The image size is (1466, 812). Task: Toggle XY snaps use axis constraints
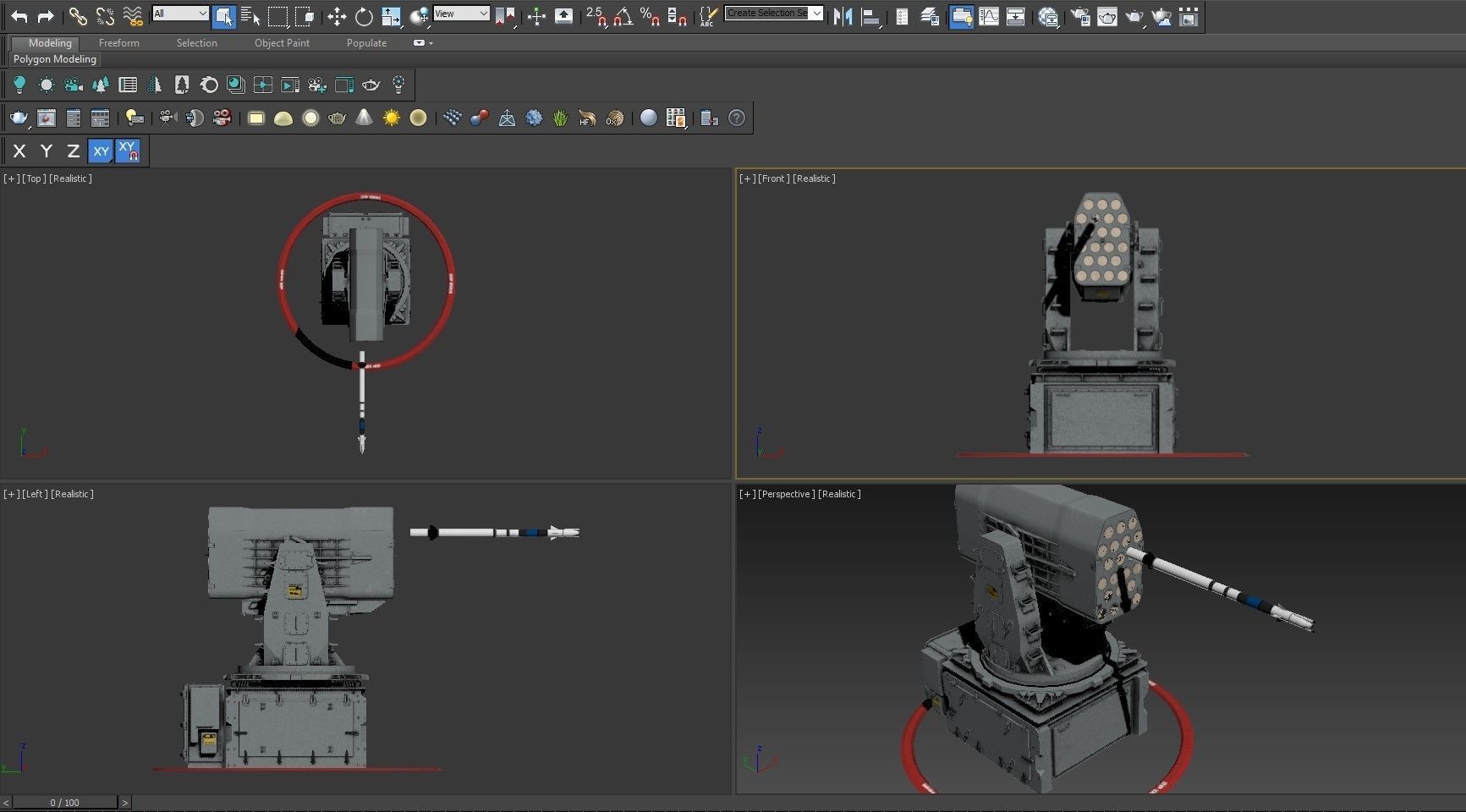(128, 151)
